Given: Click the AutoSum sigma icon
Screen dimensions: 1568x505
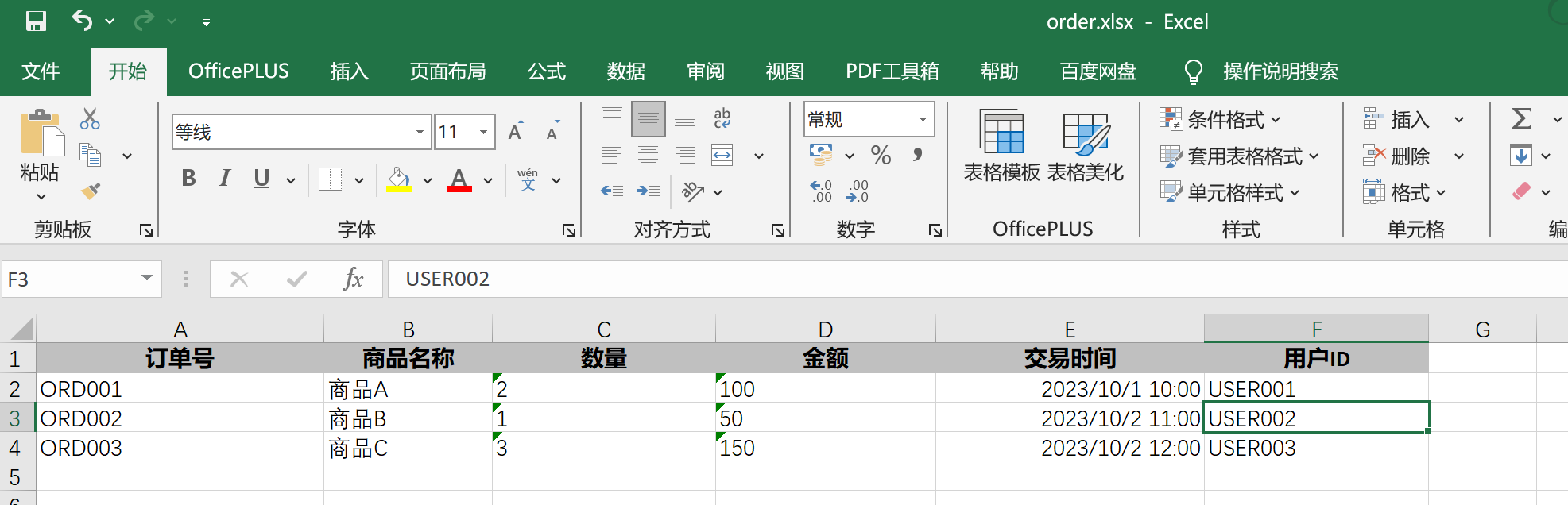Looking at the screenshot, I should [1521, 119].
